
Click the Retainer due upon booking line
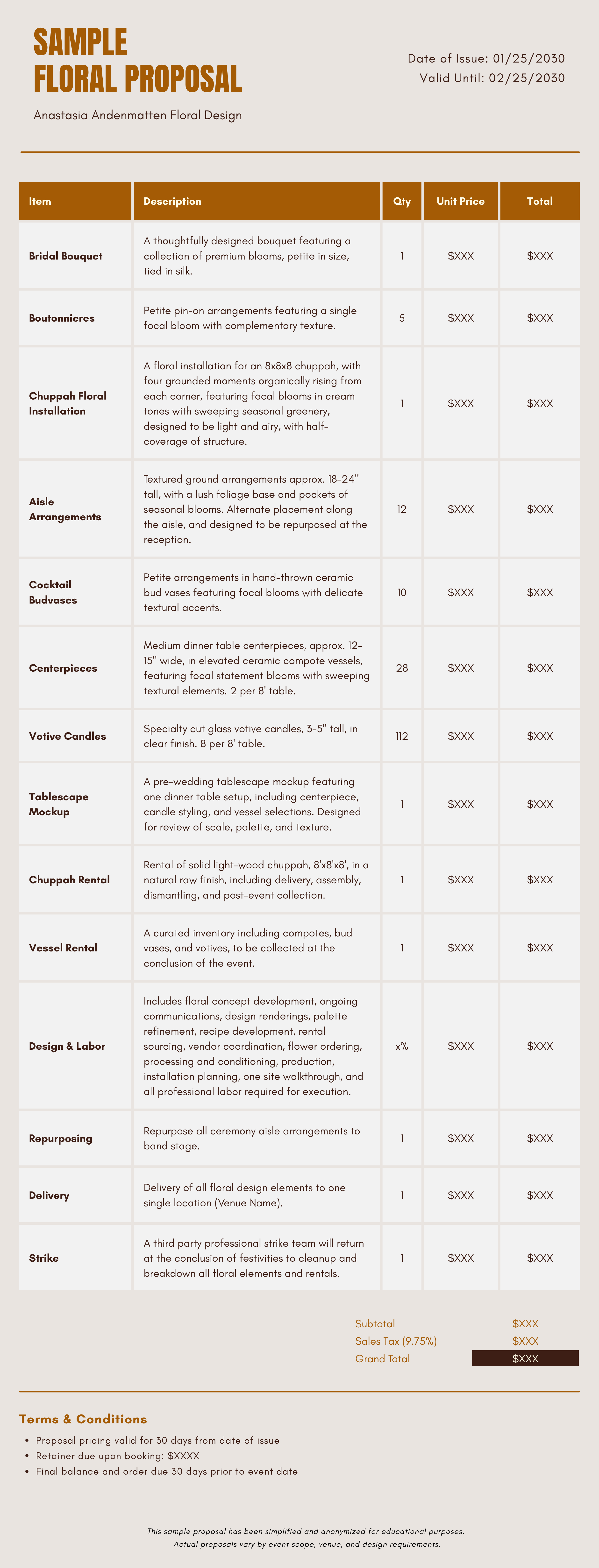pyautogui.click(x=117, y=1455)
